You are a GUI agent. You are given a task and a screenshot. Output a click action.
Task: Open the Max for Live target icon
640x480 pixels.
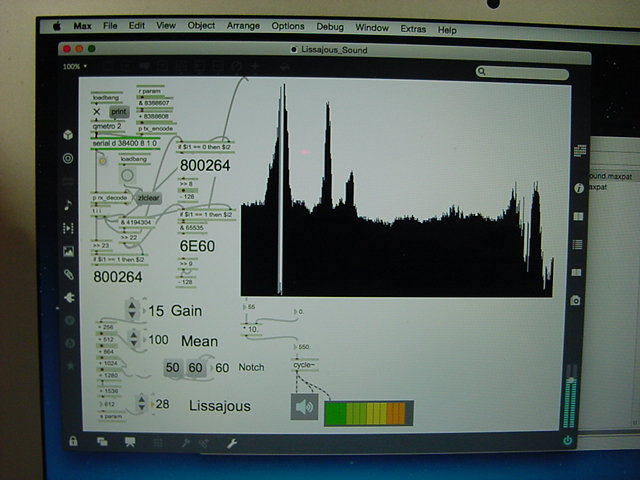[x=68, y=158]
